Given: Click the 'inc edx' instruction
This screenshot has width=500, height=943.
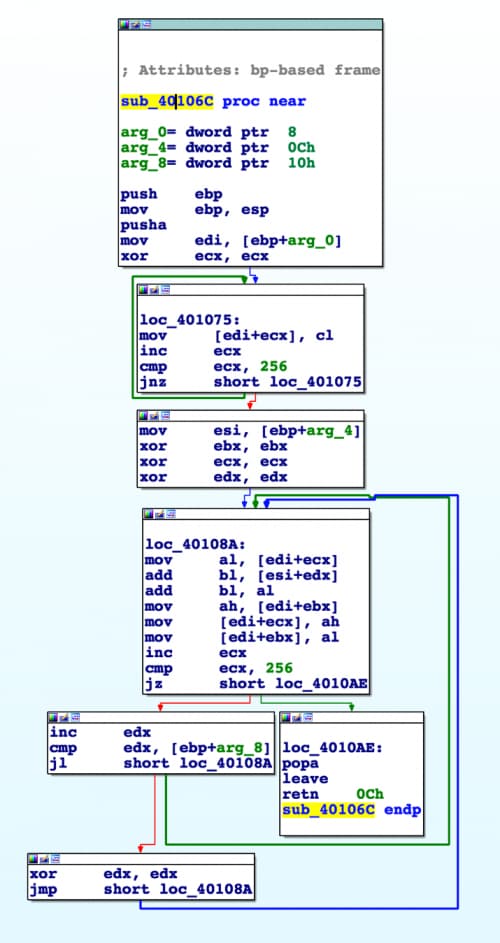Looking at the screenshot, I should (x=101, y=733).
